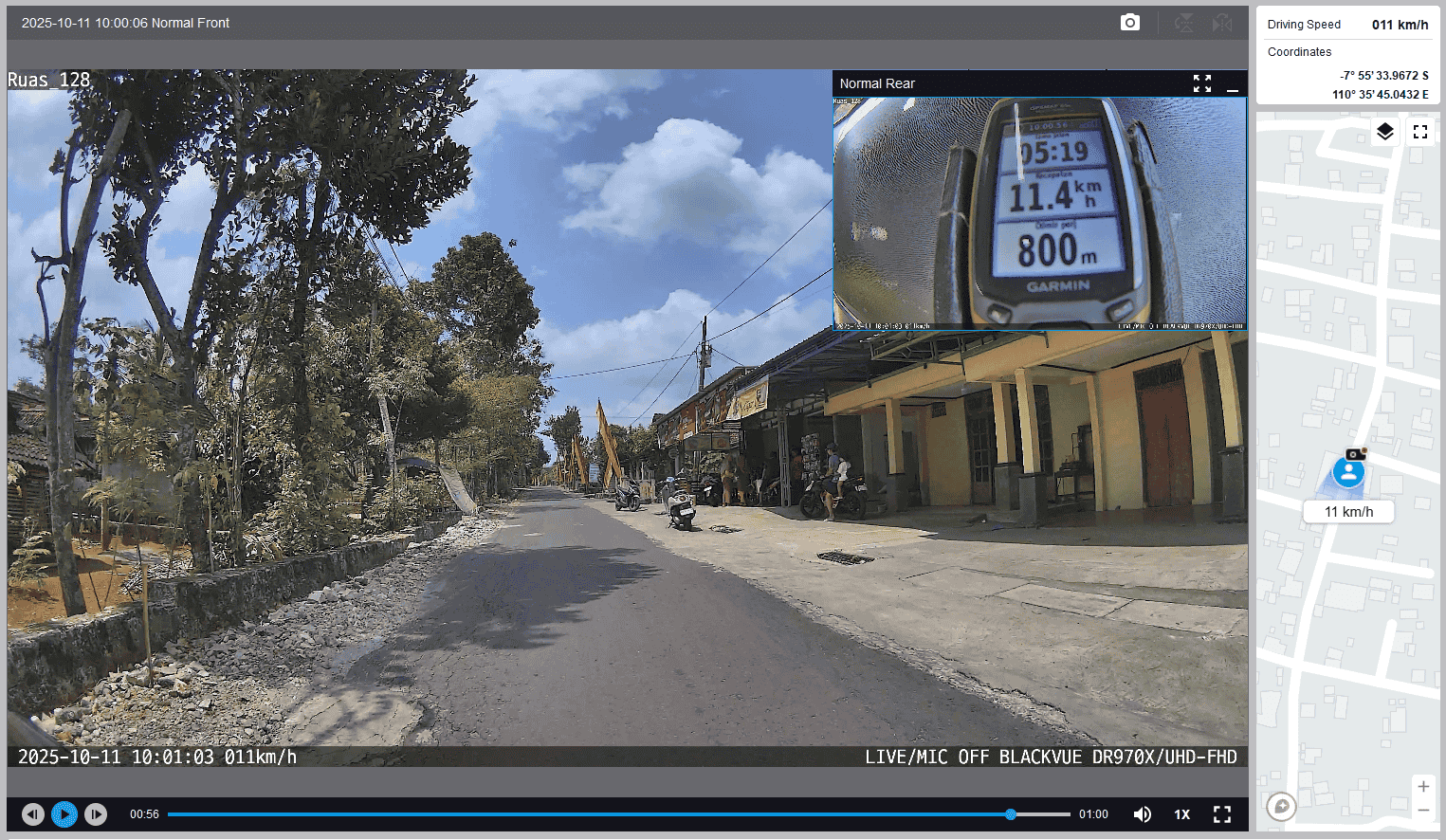
Task: Flip the video horizontally
Action: (1222, 23)
